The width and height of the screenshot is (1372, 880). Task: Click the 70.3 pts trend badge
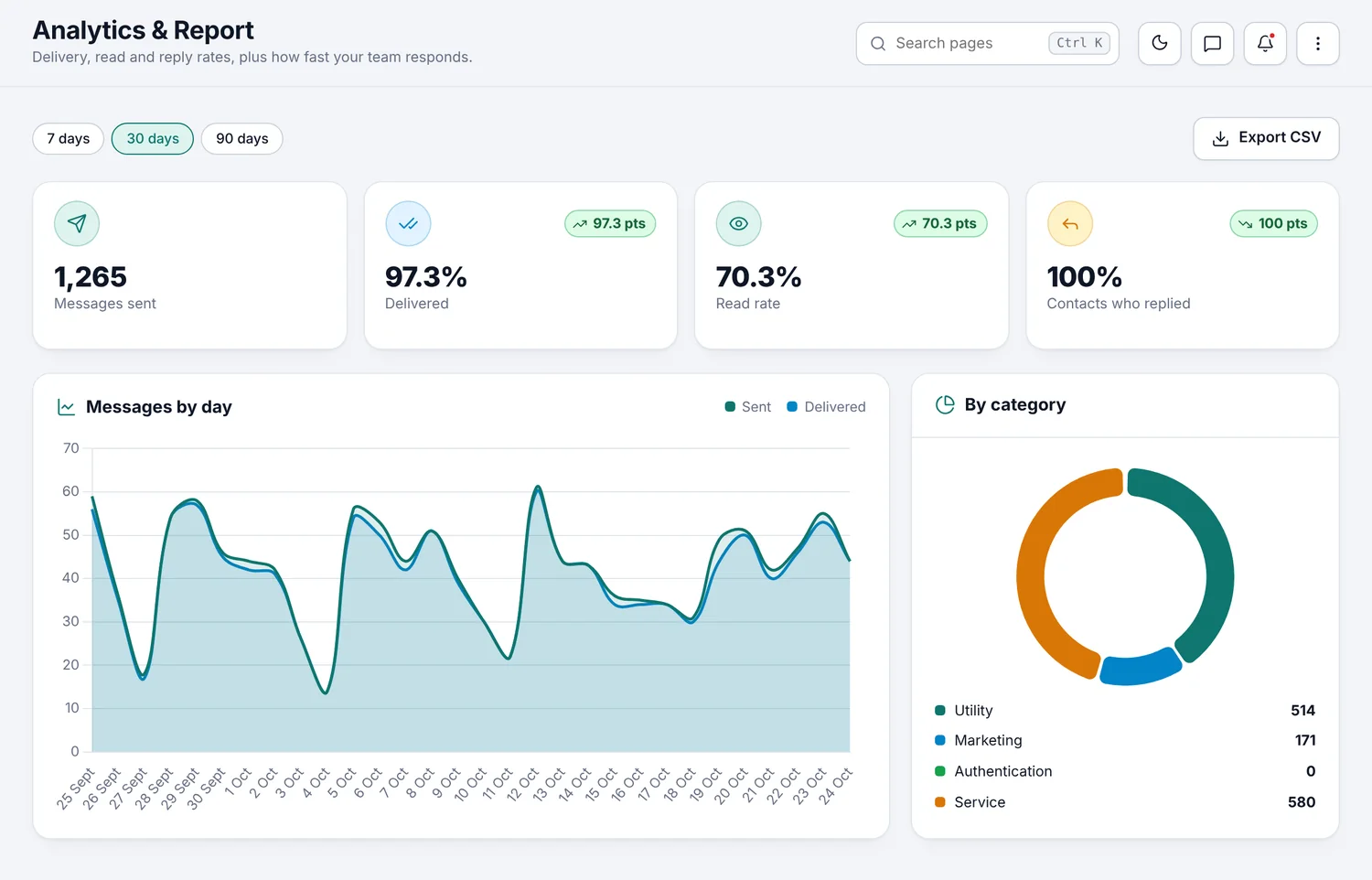coord(940,223)
